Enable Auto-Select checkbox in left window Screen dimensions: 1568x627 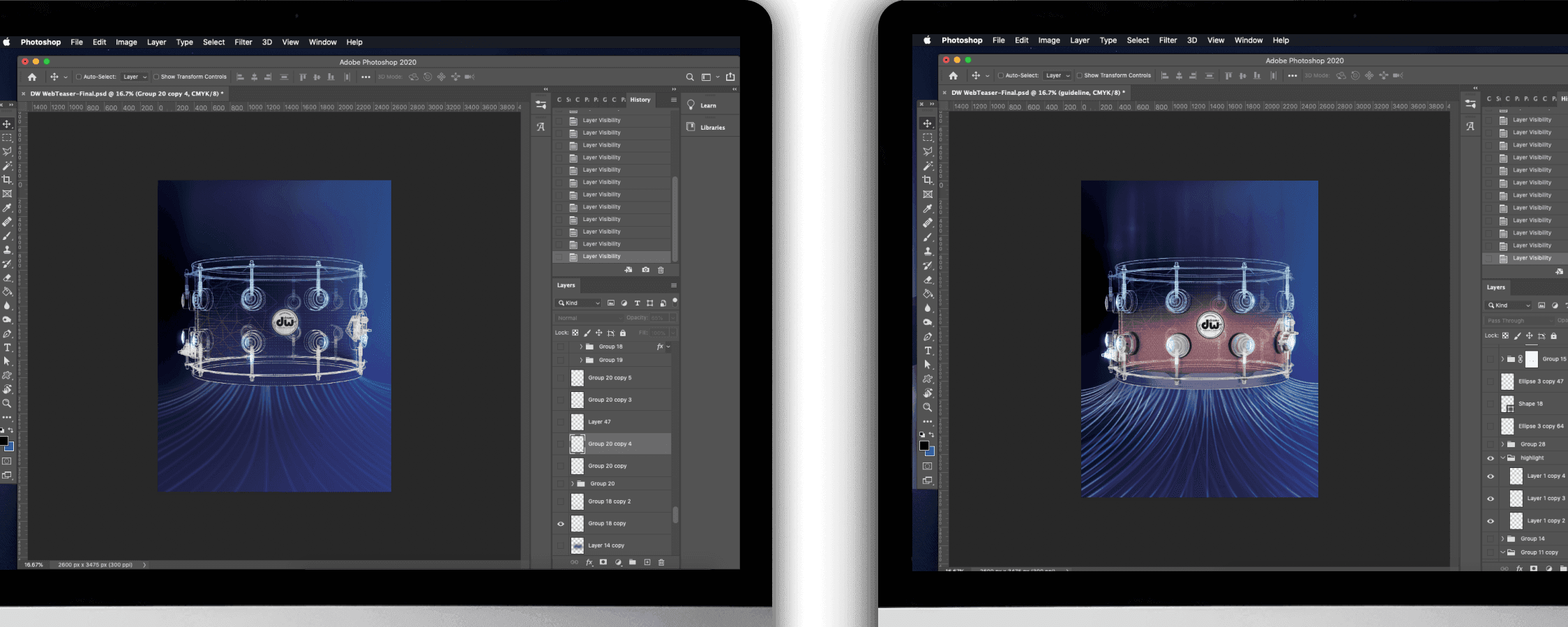(x=79, y=77)
